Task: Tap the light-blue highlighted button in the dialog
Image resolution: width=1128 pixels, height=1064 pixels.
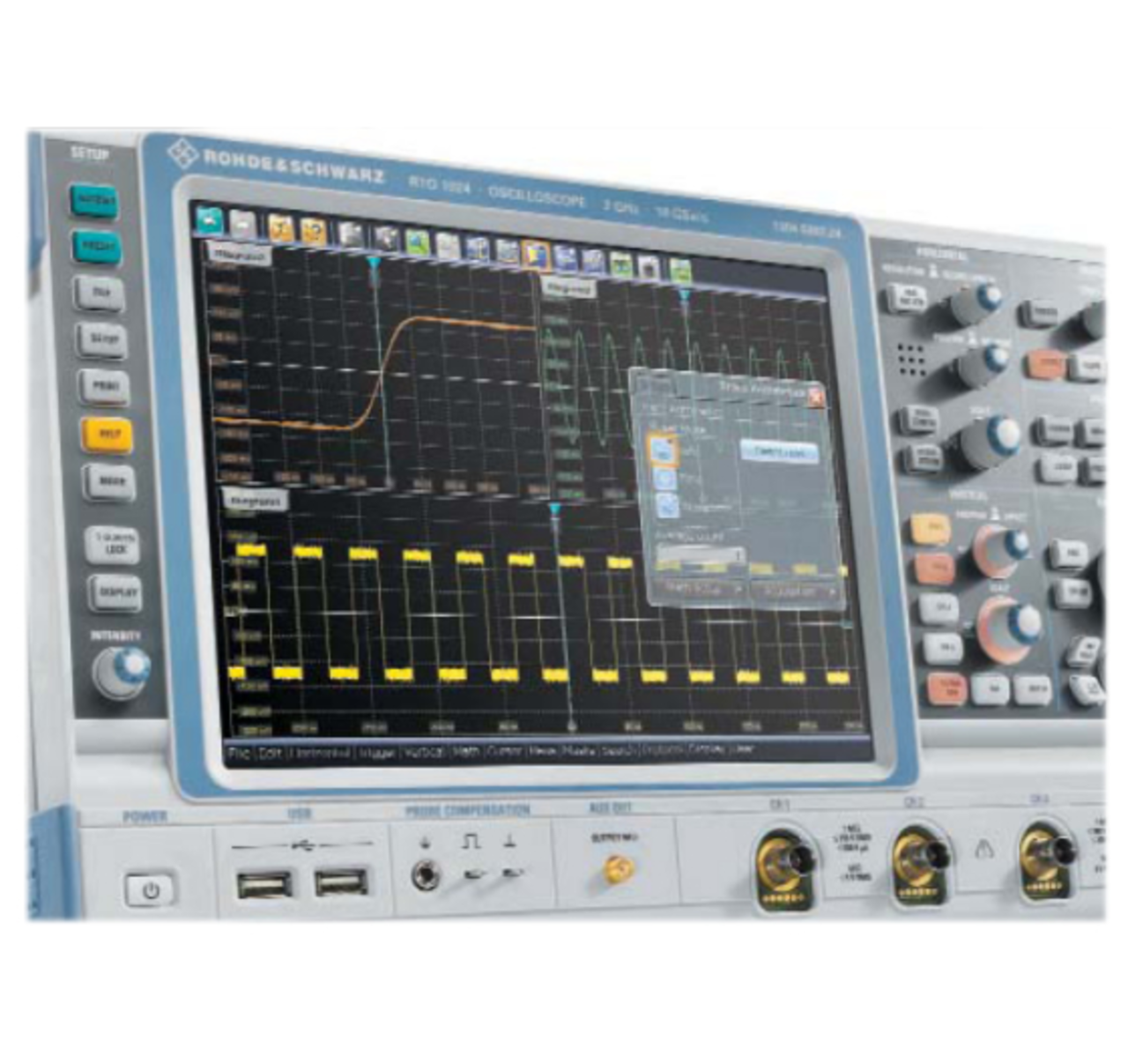Action: click(x=779, y=450)
